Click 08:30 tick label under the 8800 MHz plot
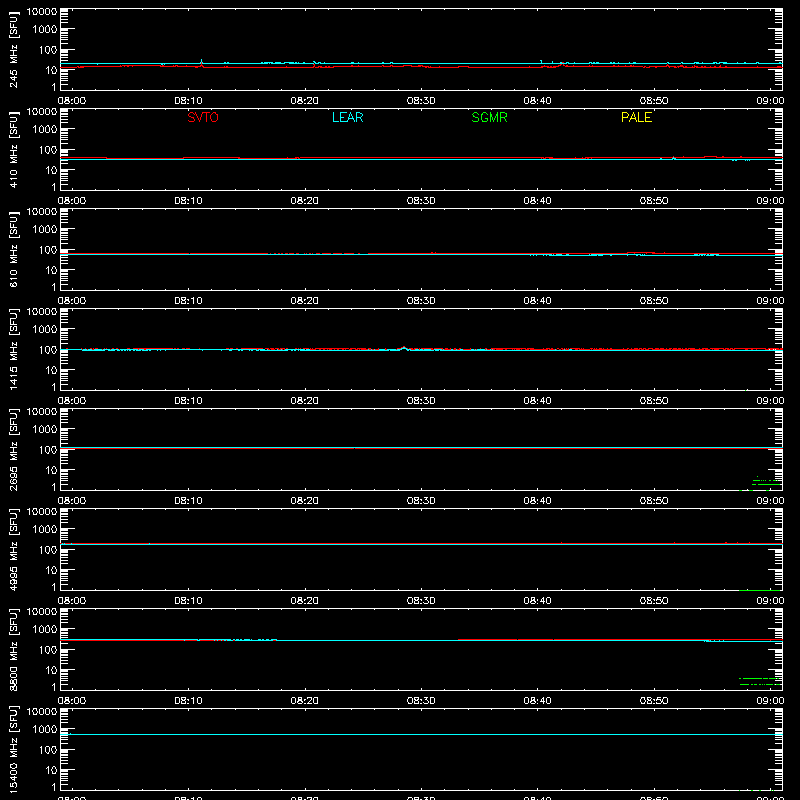 tap(421, 701)
